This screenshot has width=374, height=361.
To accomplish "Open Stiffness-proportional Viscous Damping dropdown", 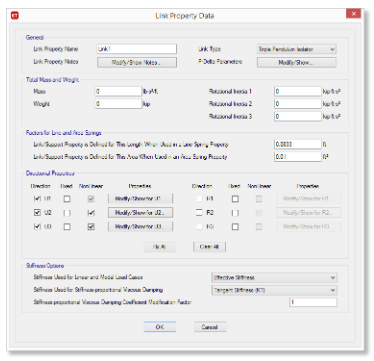I will (274, 290).
